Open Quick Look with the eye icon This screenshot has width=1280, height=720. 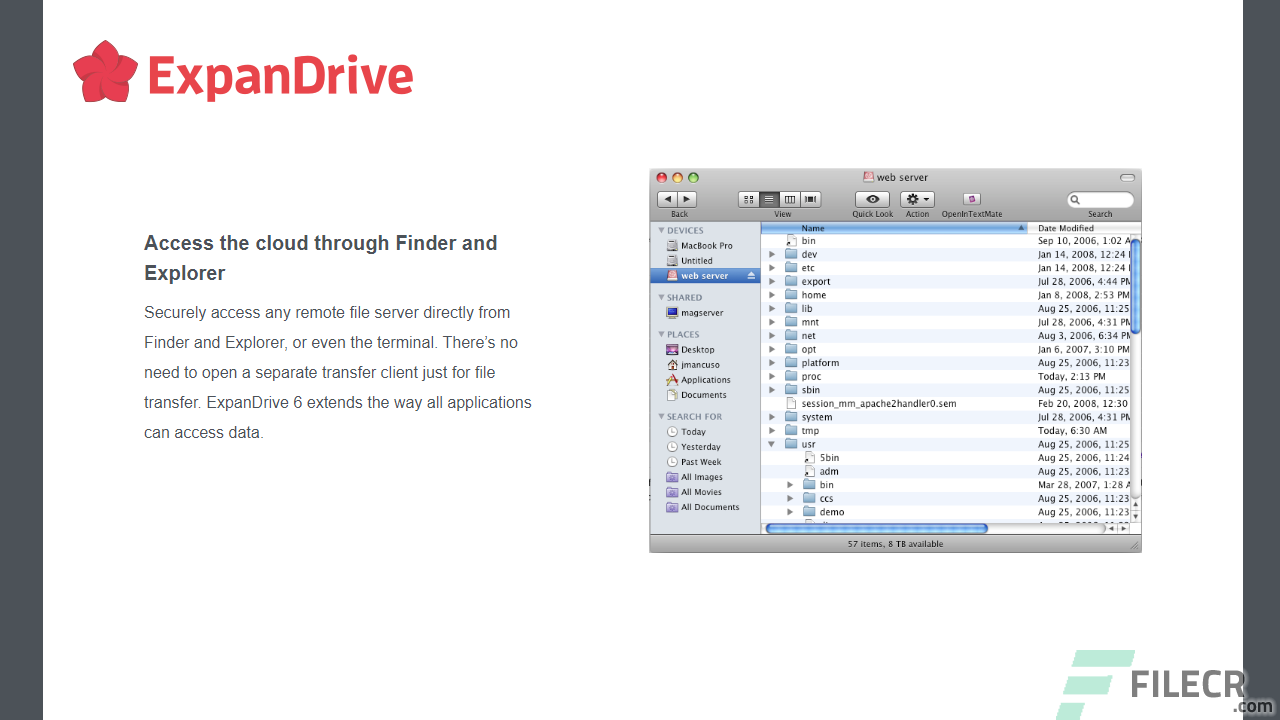click(872, 199)
